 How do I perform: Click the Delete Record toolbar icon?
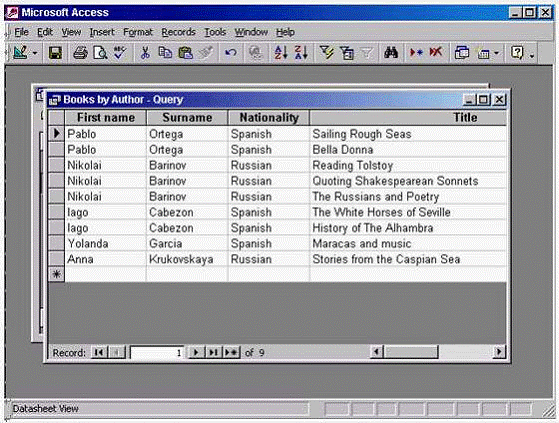(x=436, y=53)
